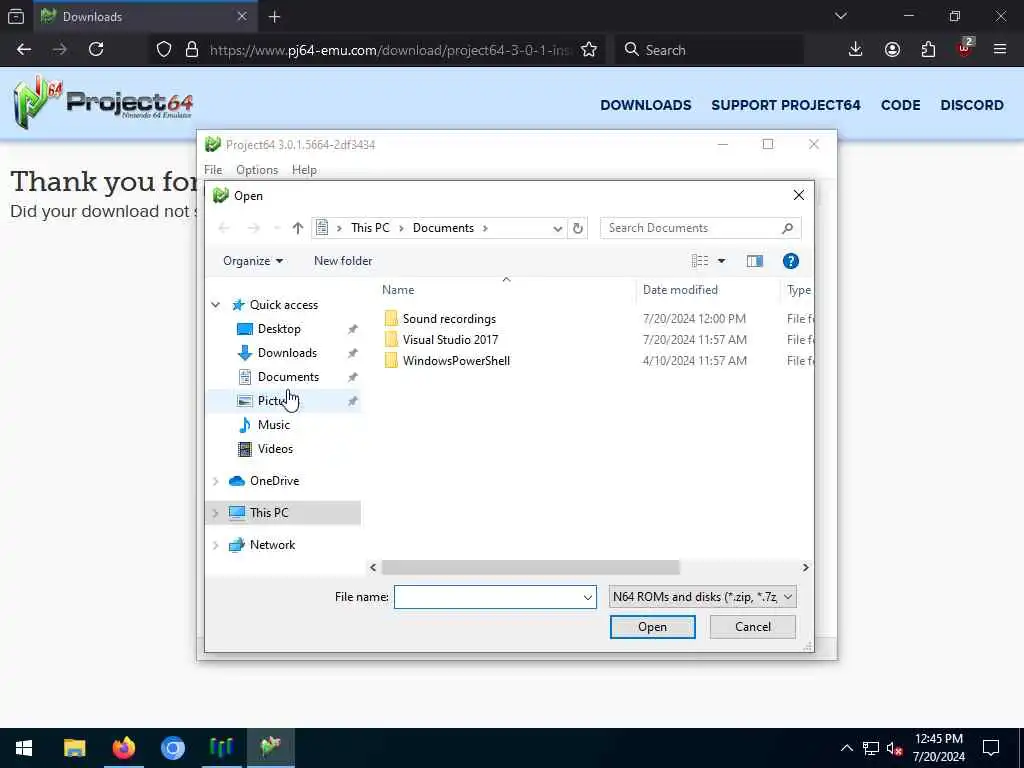Image resolution: width=1024 pixels, height=768 pixels.
Task: Select Desktop in Quick access
Action: (279, 329)
